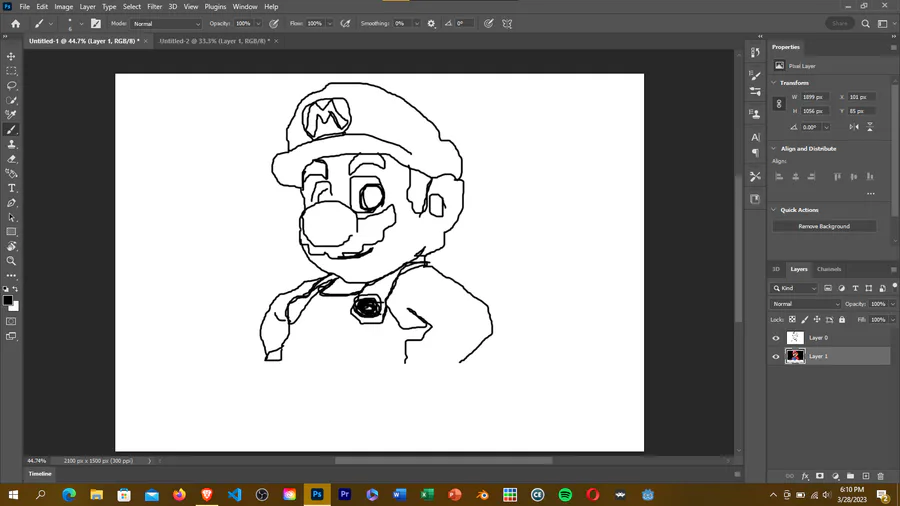
Task: Click the background white color swatch
Action: point(15,307)
